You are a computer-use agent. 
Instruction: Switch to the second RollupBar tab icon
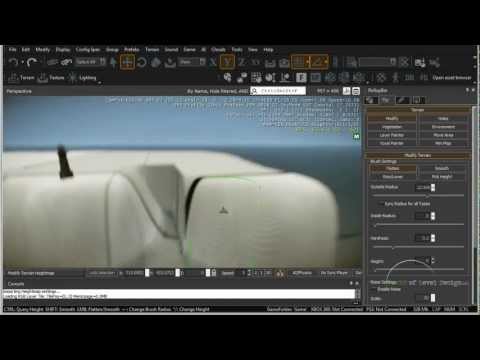[x=386, y=100]
